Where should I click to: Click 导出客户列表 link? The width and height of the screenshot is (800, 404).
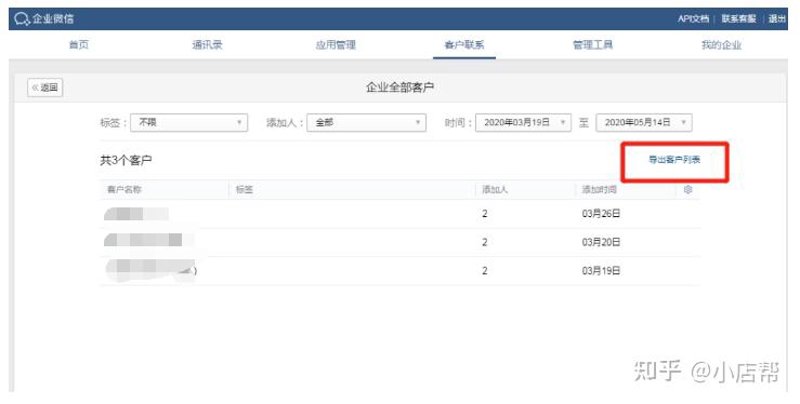674,160
